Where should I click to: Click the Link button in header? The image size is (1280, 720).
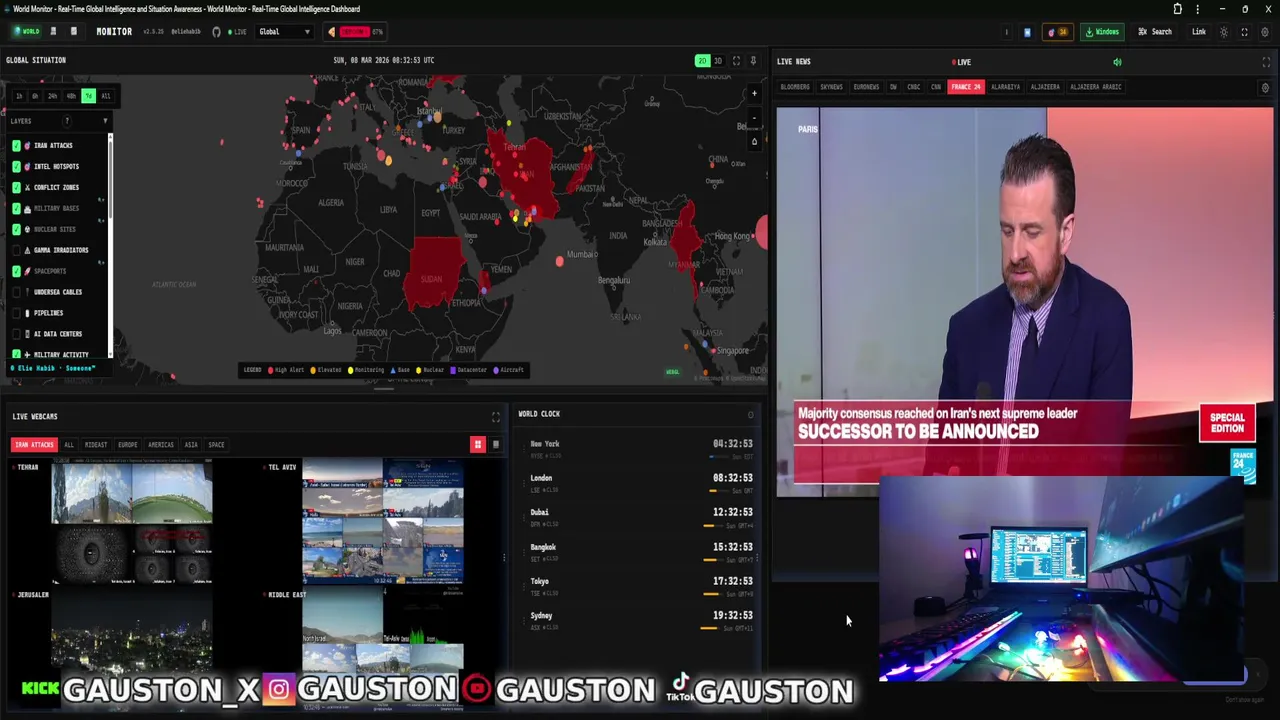pos(1198,32)
